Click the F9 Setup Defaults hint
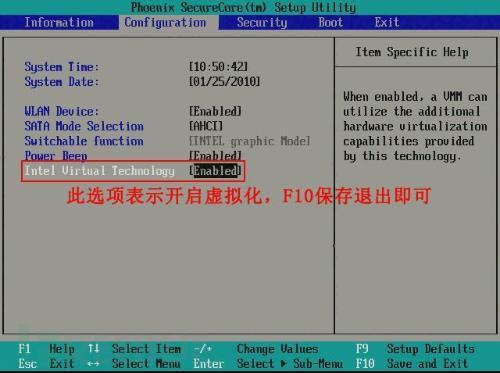Image resolution: width=500 pixels, height=373 pixels. [x=415, y=349]
